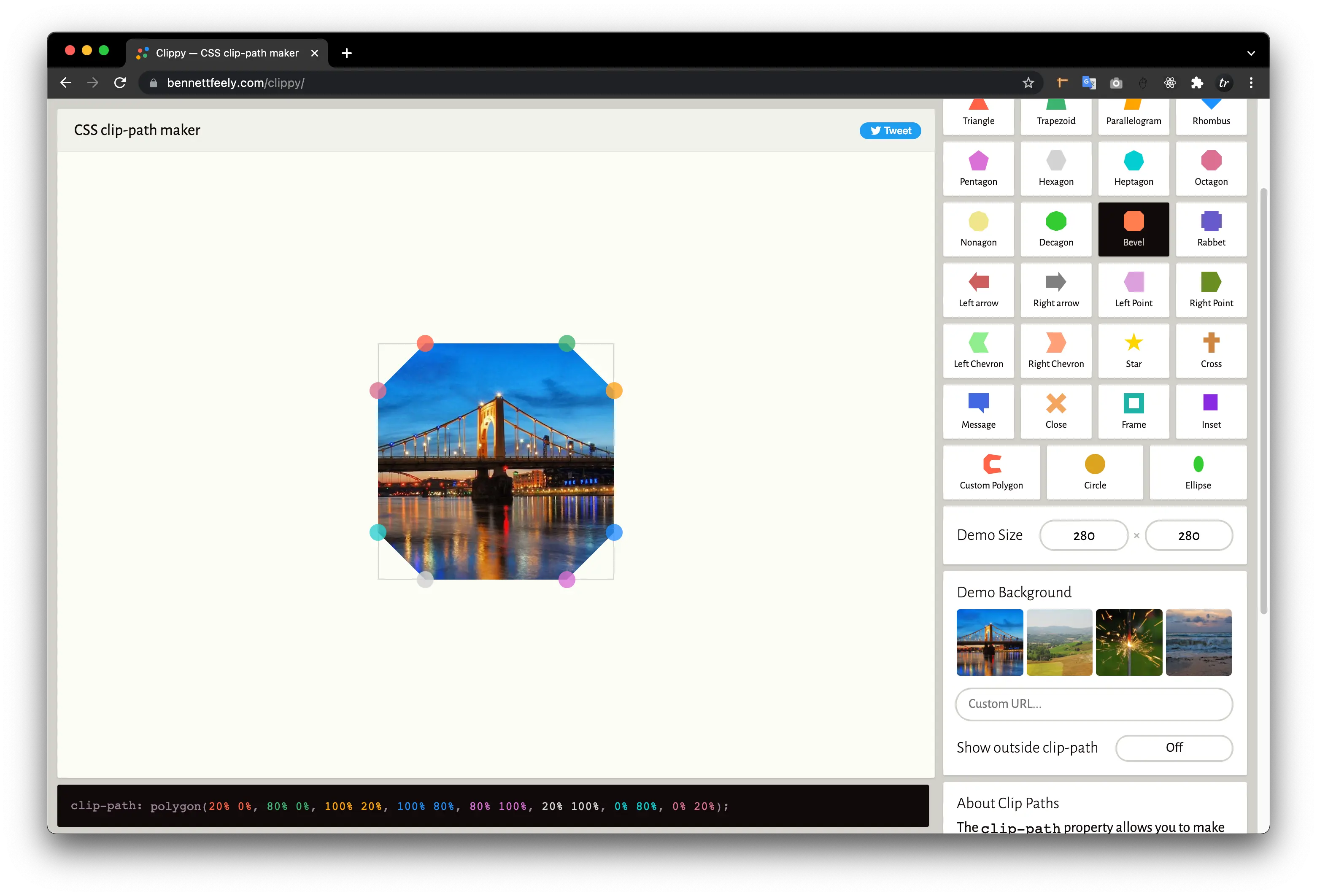Open Chrome three-dot menu
Viewport: 1317px width, 896px height.
click(x=1251, y=83)
